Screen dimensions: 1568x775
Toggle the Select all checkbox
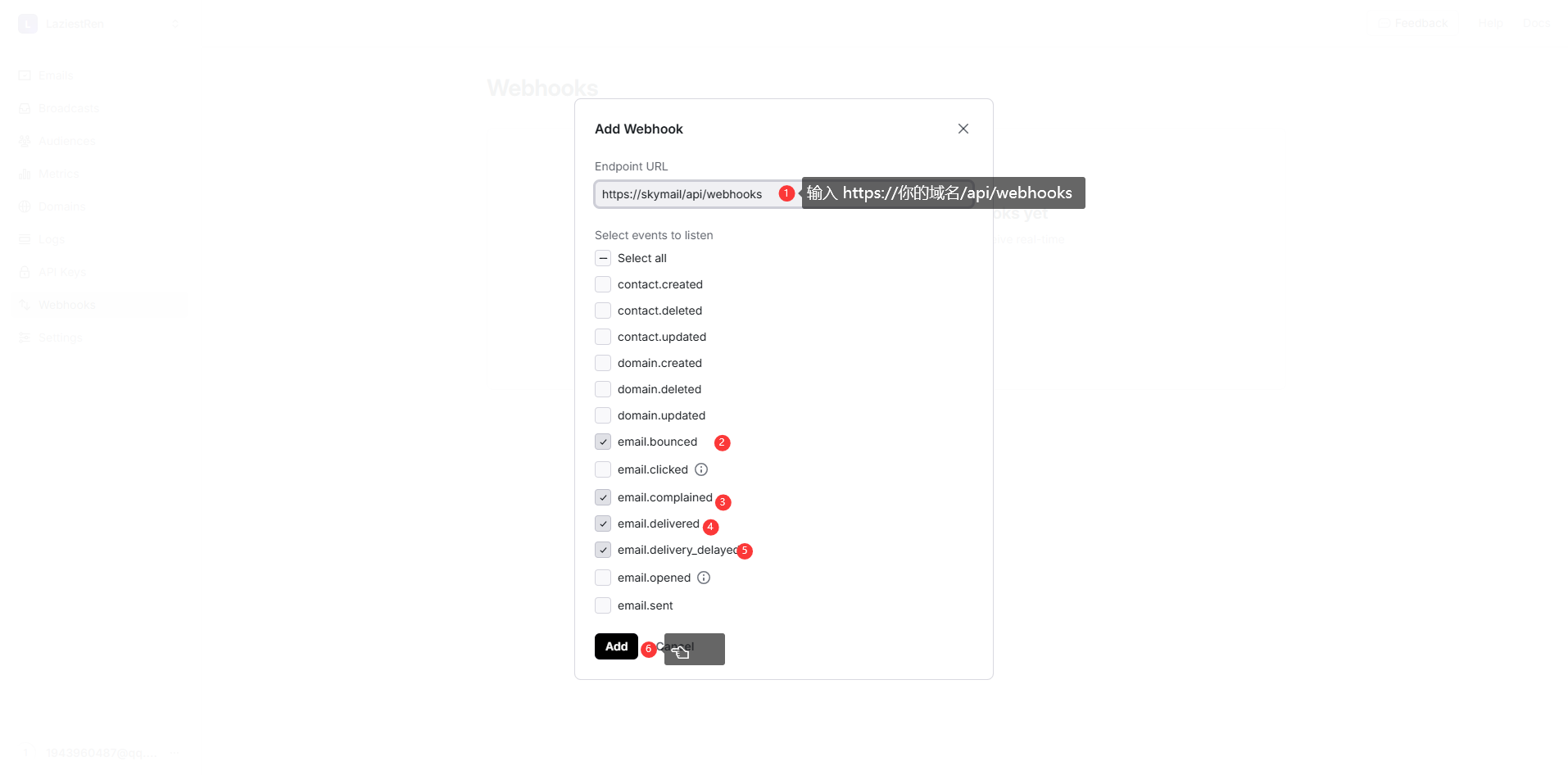tap(603, 258)
